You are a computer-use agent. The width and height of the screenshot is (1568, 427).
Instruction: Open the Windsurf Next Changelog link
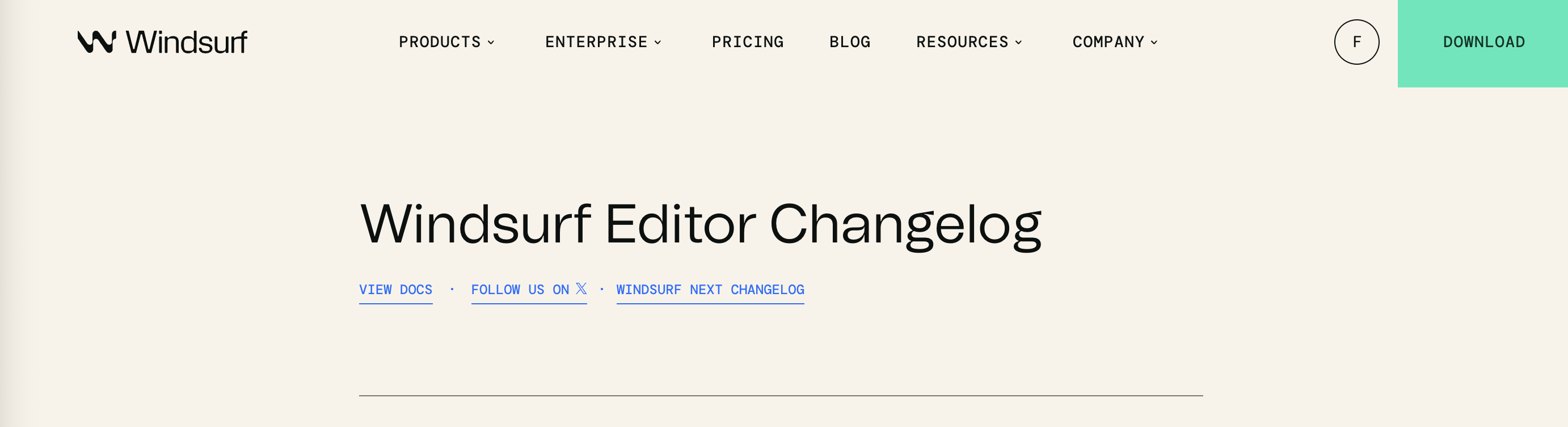pyautogui.click(x=710, y=290)
